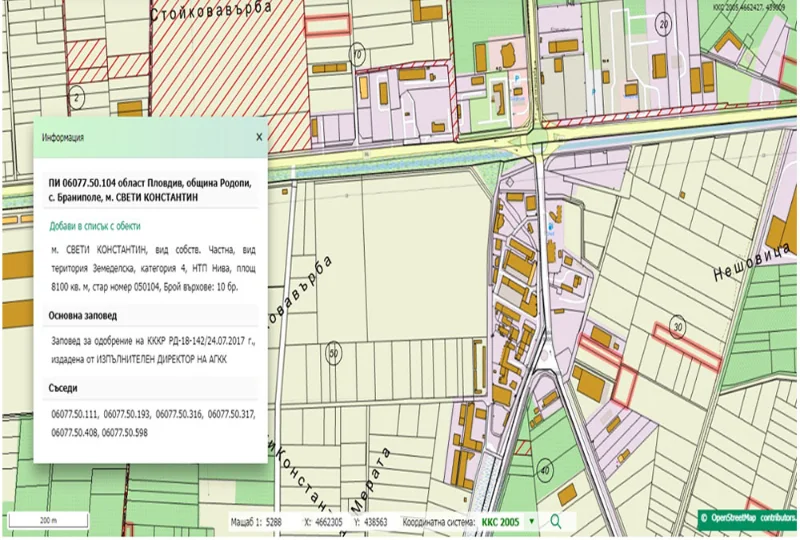Open the coordinate system dropdown arrow
Screen dimensions: 800x540
click(532, 522)
